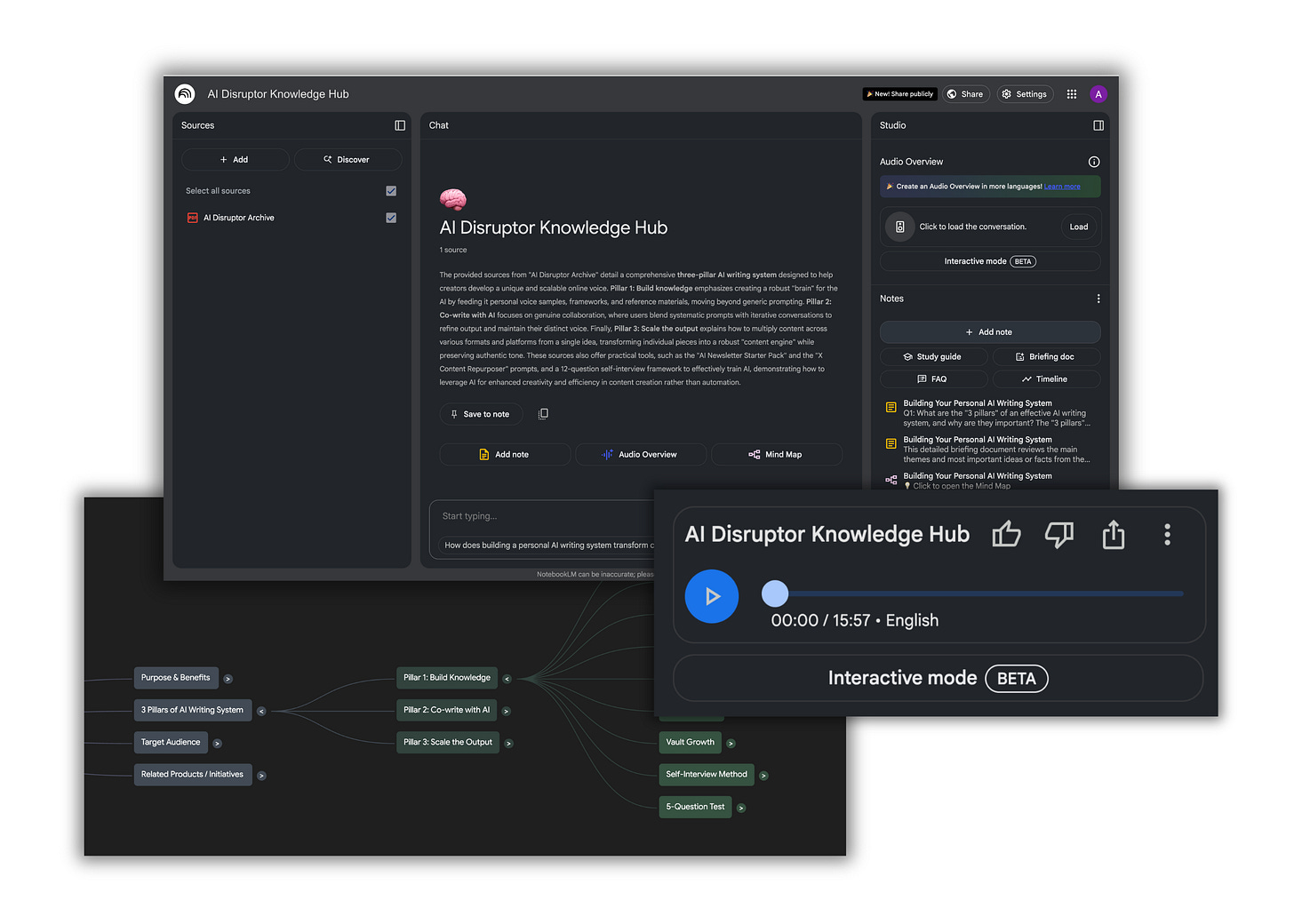Image resolution: width=1294 pixels, height=924 pixels.
Task: Click the New! Share publicly badge
Action: [899, 94]
